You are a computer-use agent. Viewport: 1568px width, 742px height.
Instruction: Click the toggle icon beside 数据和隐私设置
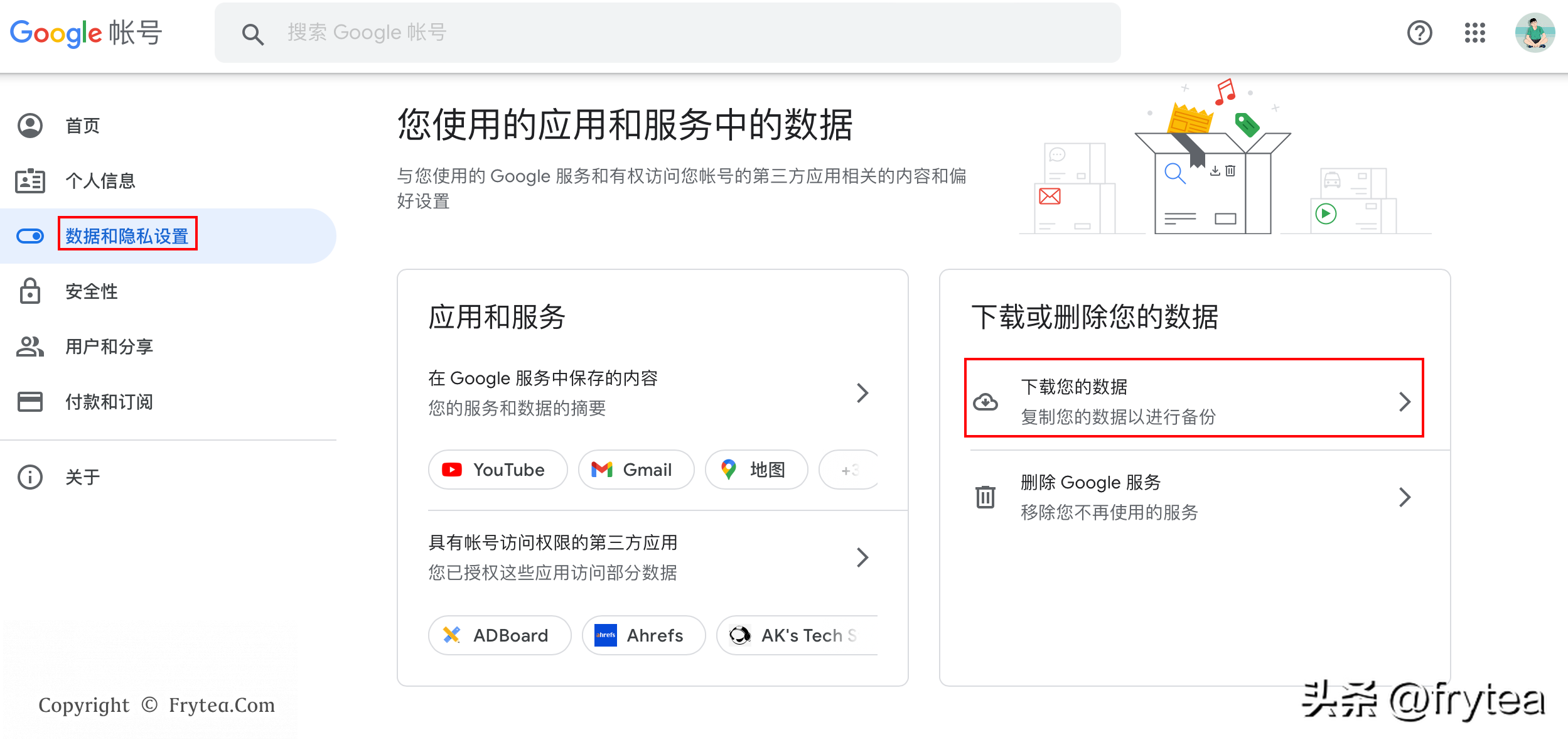tap(30, 236)
